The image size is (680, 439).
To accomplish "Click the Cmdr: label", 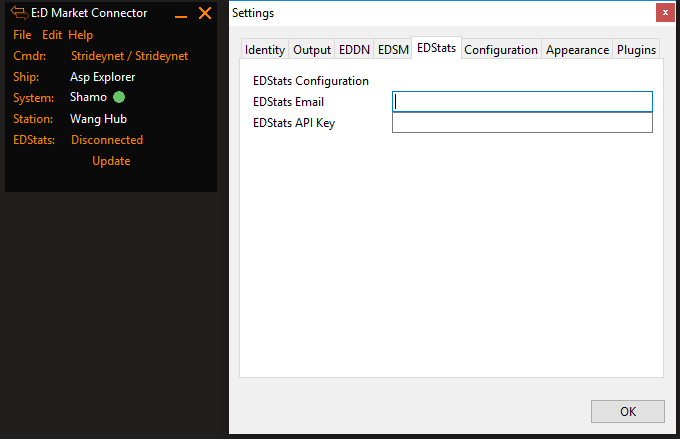I will [29, 56].
